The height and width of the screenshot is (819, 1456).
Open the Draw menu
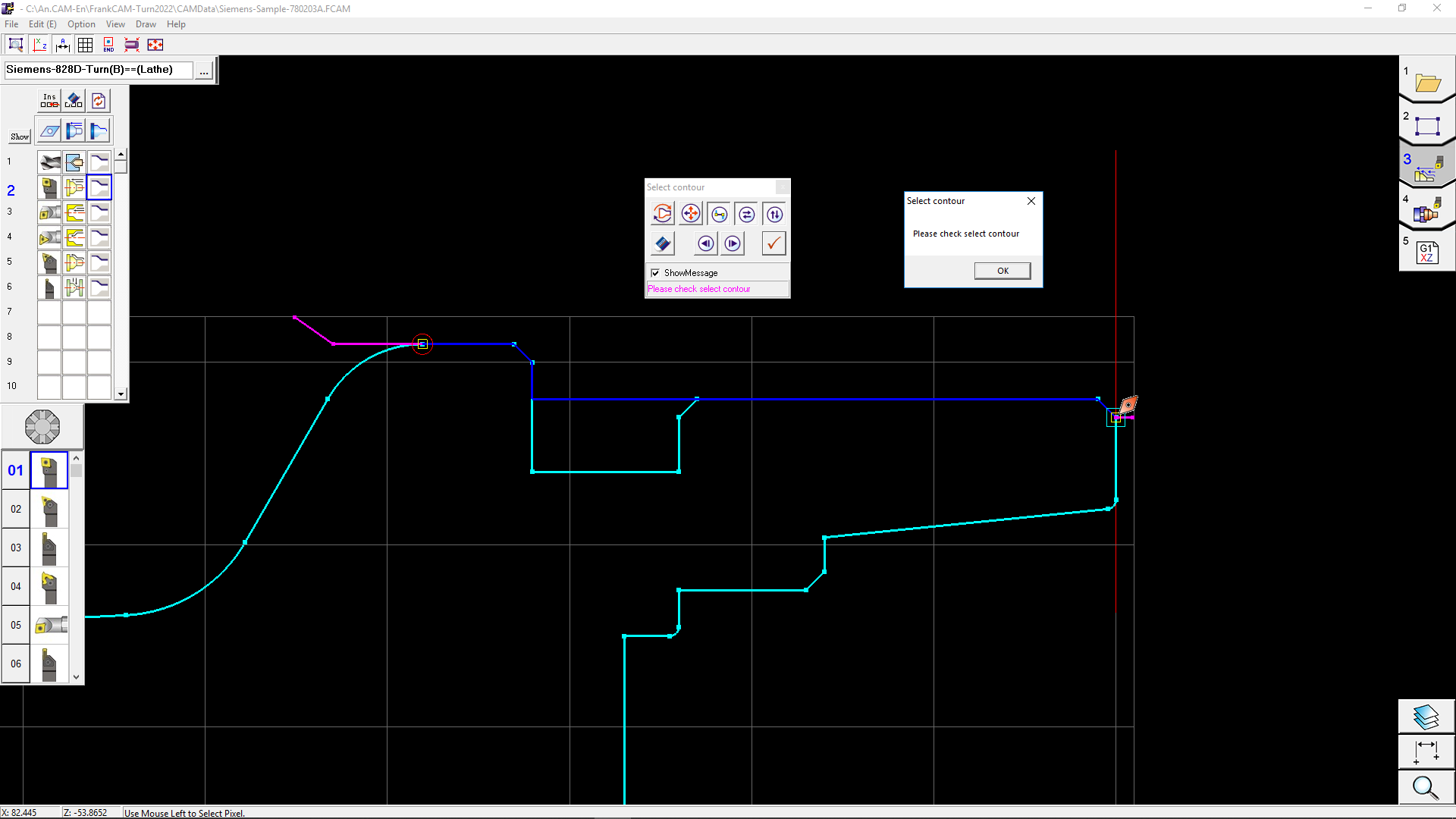146,24
